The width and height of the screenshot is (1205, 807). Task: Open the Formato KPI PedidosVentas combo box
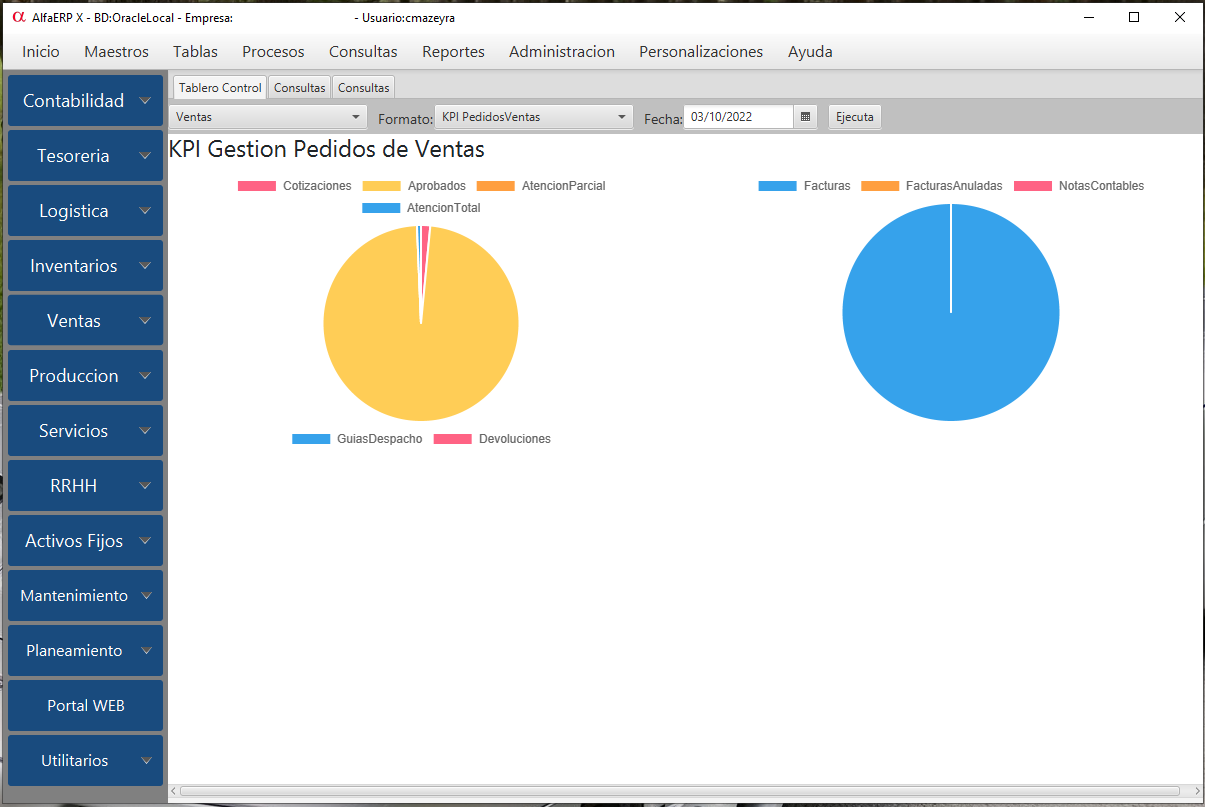(x=534, y=117)
